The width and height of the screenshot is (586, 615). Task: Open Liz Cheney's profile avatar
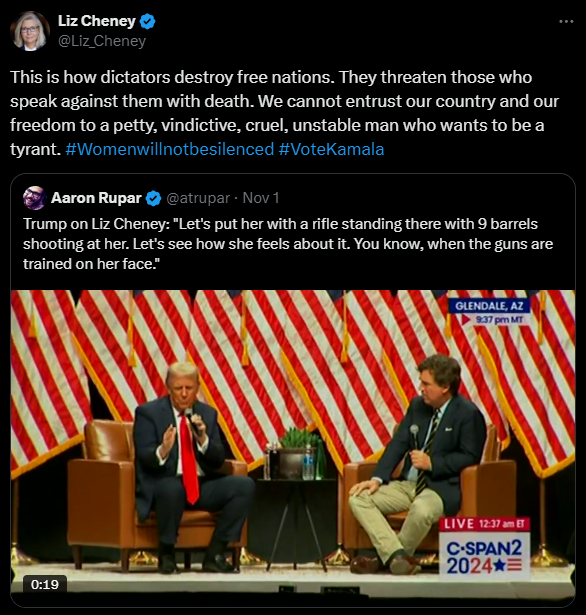point(30,31)
